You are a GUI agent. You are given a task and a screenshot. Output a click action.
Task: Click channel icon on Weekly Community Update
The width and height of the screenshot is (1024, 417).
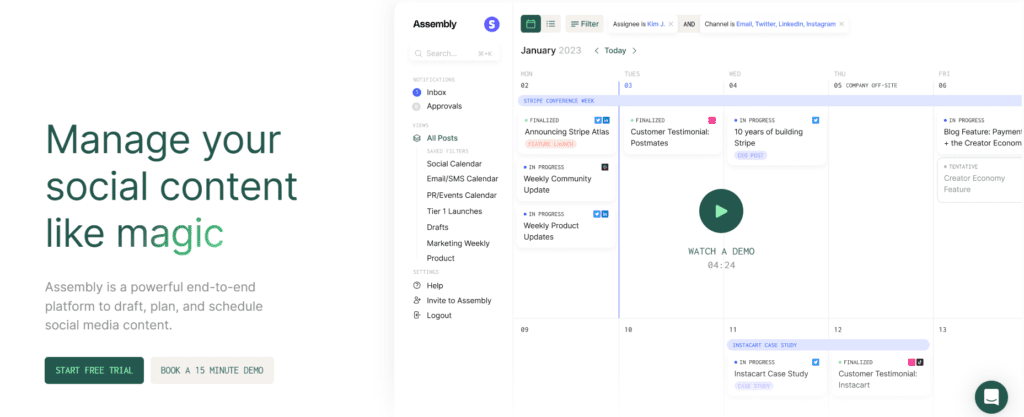point(605,167)
